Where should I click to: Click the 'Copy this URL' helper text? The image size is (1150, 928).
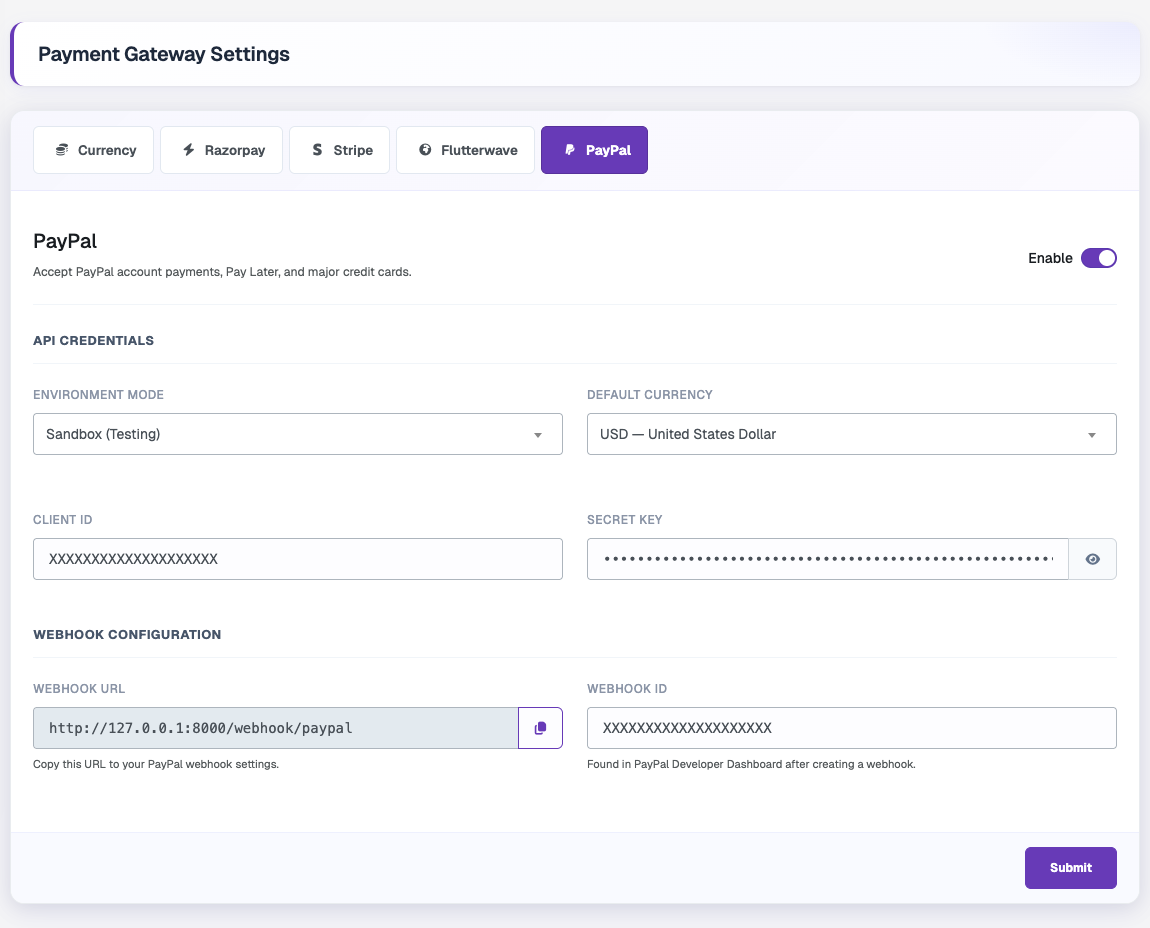point(156,764)
